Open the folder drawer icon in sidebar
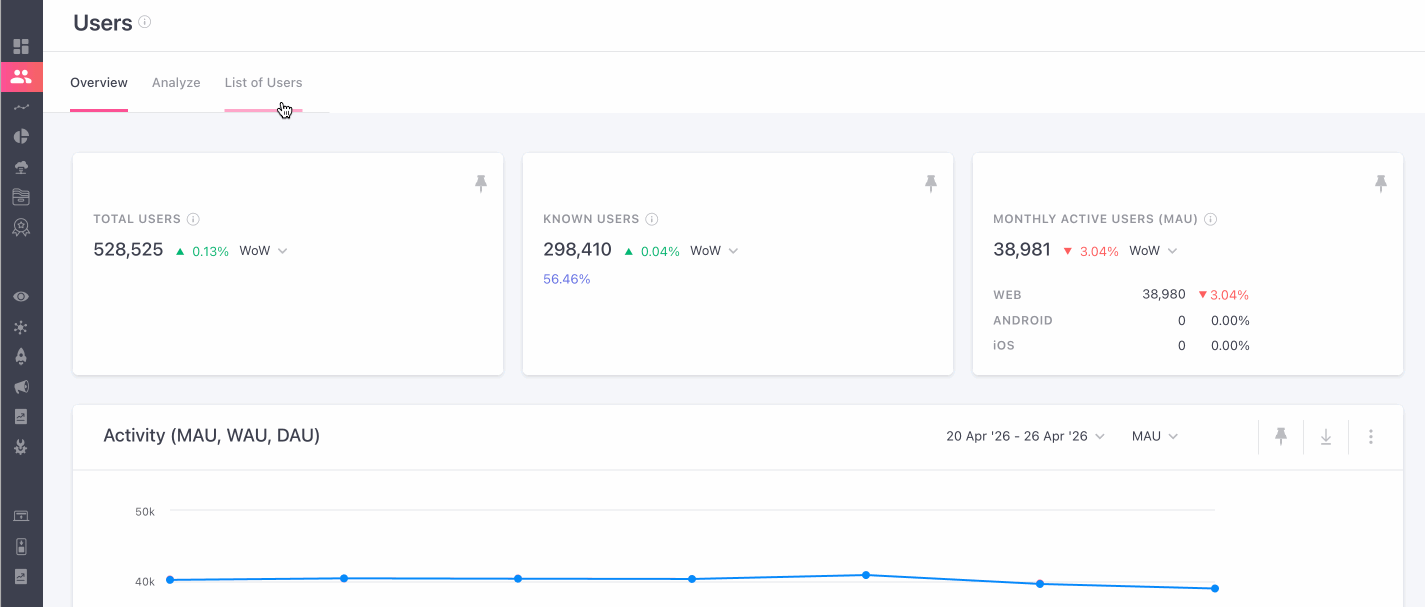The width and height of the screenshot is (1425, 607). point(21,196)
